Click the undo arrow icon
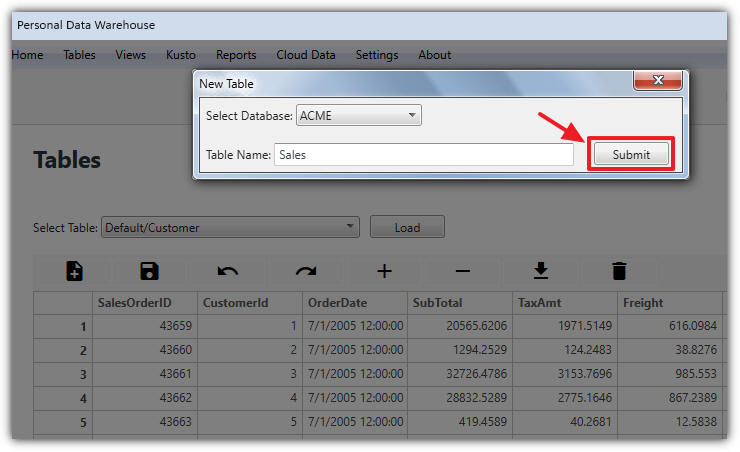 click(x=227, y=271)
